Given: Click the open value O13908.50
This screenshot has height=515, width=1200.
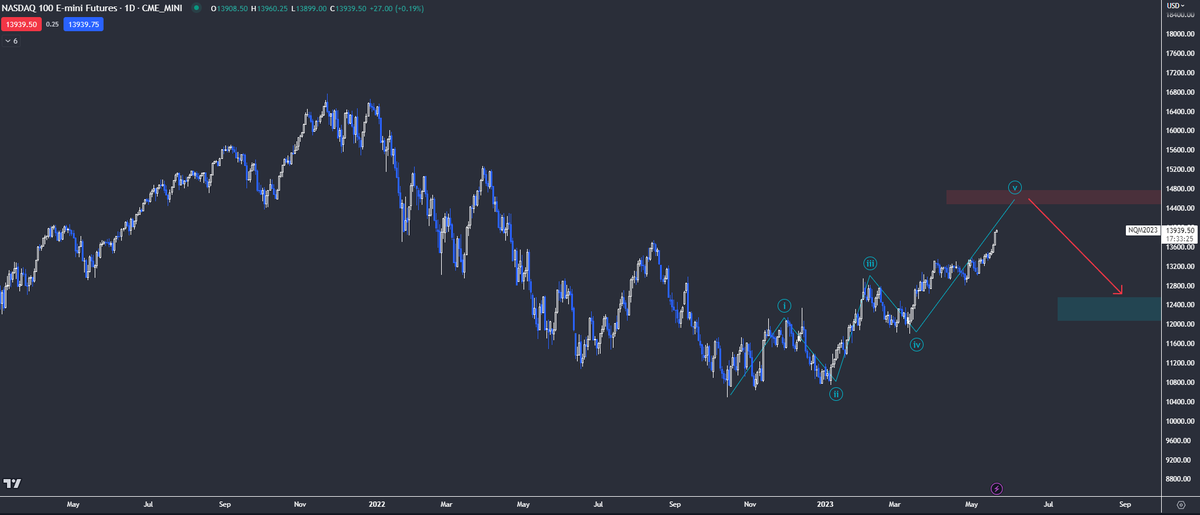Looking at the screenshot, I should [228, 8].
